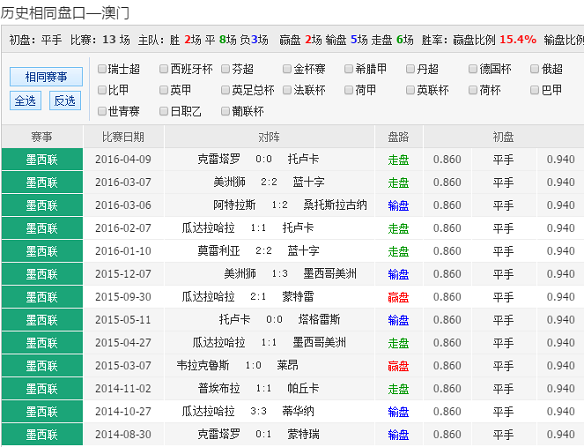
Task: Check the 西班牙杯 checkbox
Action: pyautogui.click(x=164, y=69)
